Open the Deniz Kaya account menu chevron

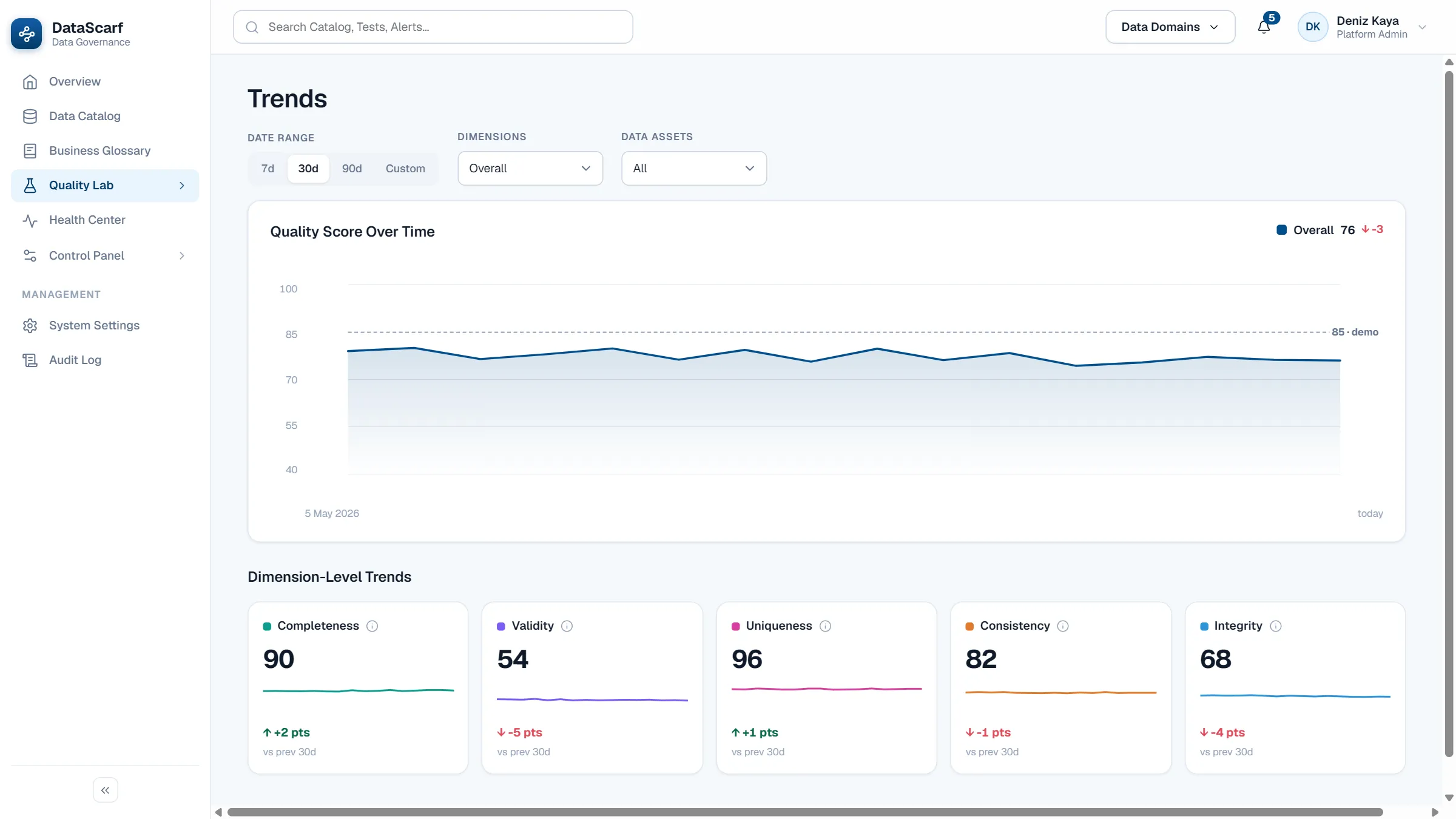click(x=1423, y=27)
